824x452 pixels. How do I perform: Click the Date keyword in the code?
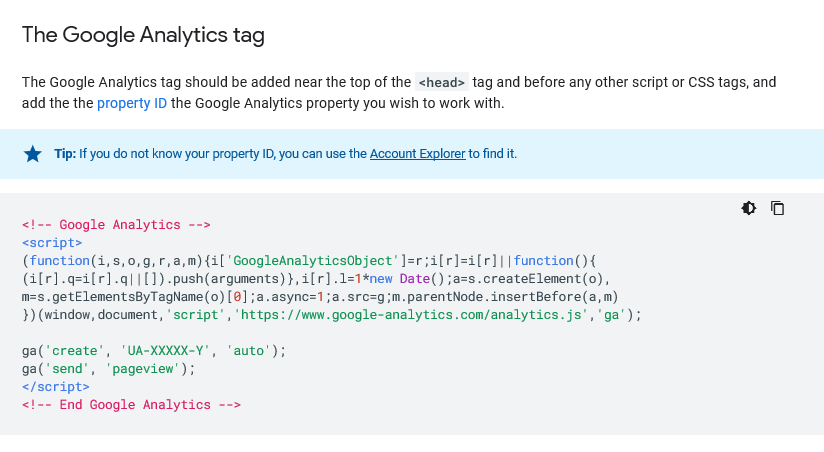pos(415,279)
